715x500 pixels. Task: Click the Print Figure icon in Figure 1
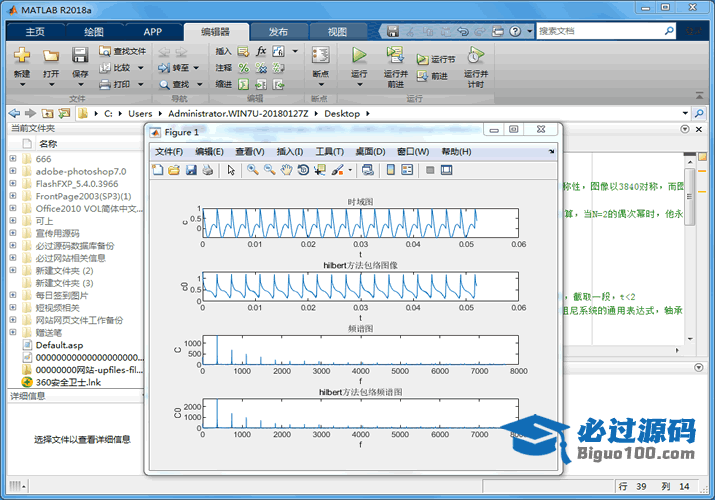click(x=207, y=170)
